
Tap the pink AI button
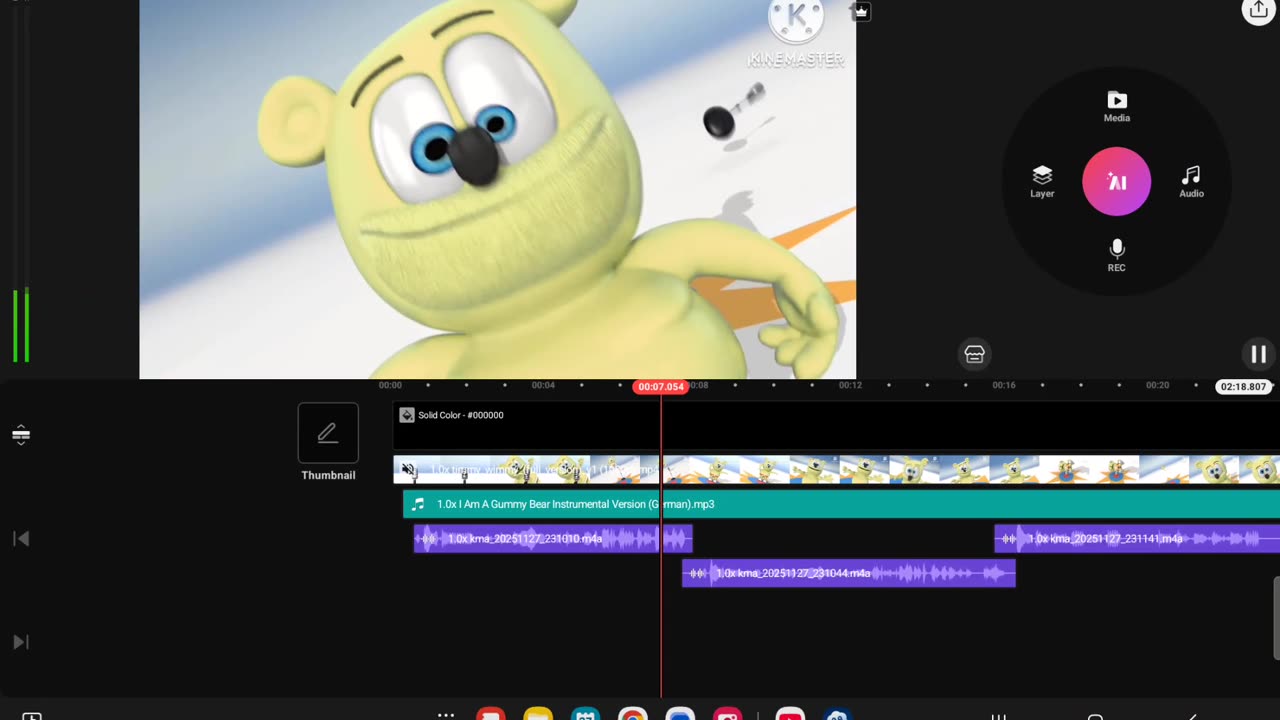[x=1117, y=182]
